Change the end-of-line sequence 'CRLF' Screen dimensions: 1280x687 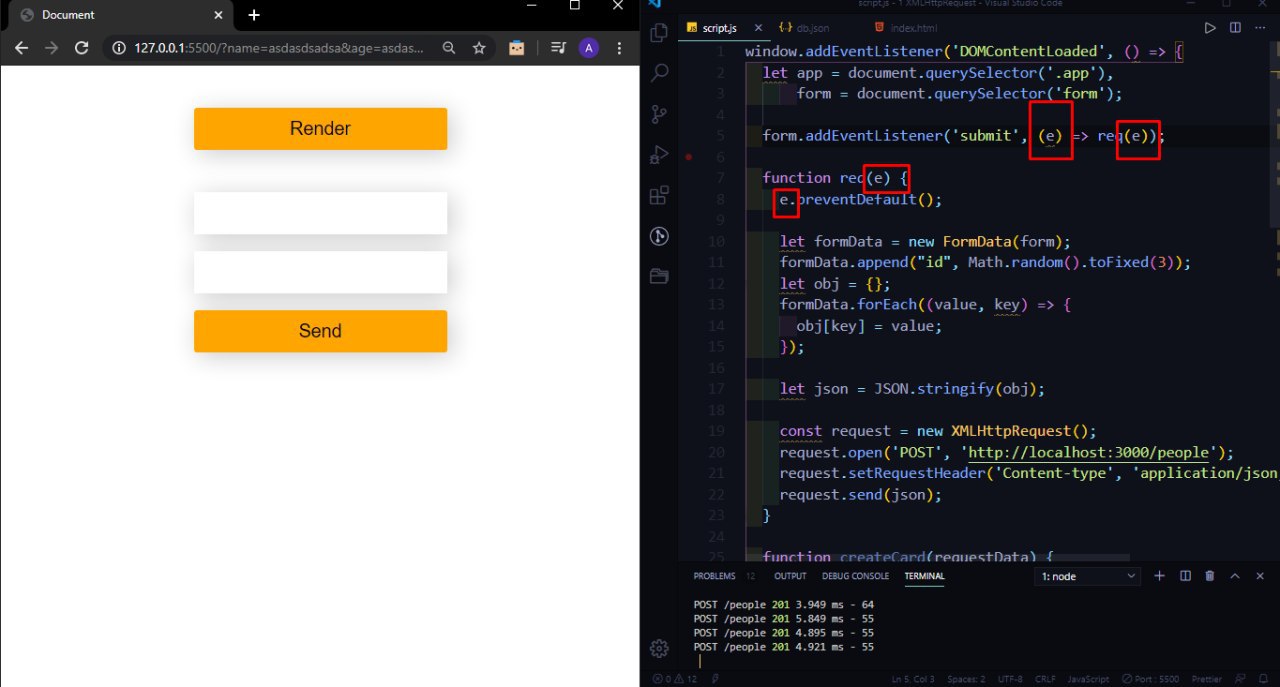click(x=1044, y=679)
